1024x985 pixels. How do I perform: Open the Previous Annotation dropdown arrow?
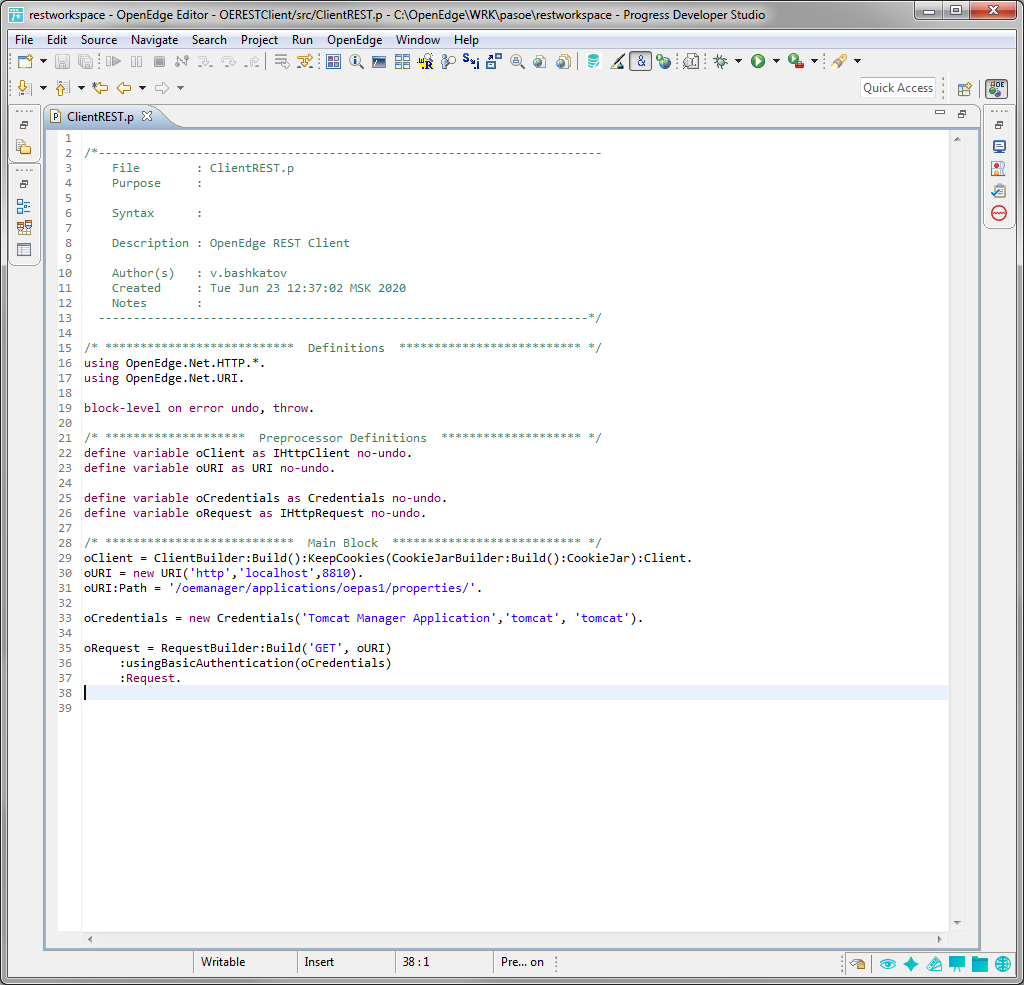[x=81, y=88]
